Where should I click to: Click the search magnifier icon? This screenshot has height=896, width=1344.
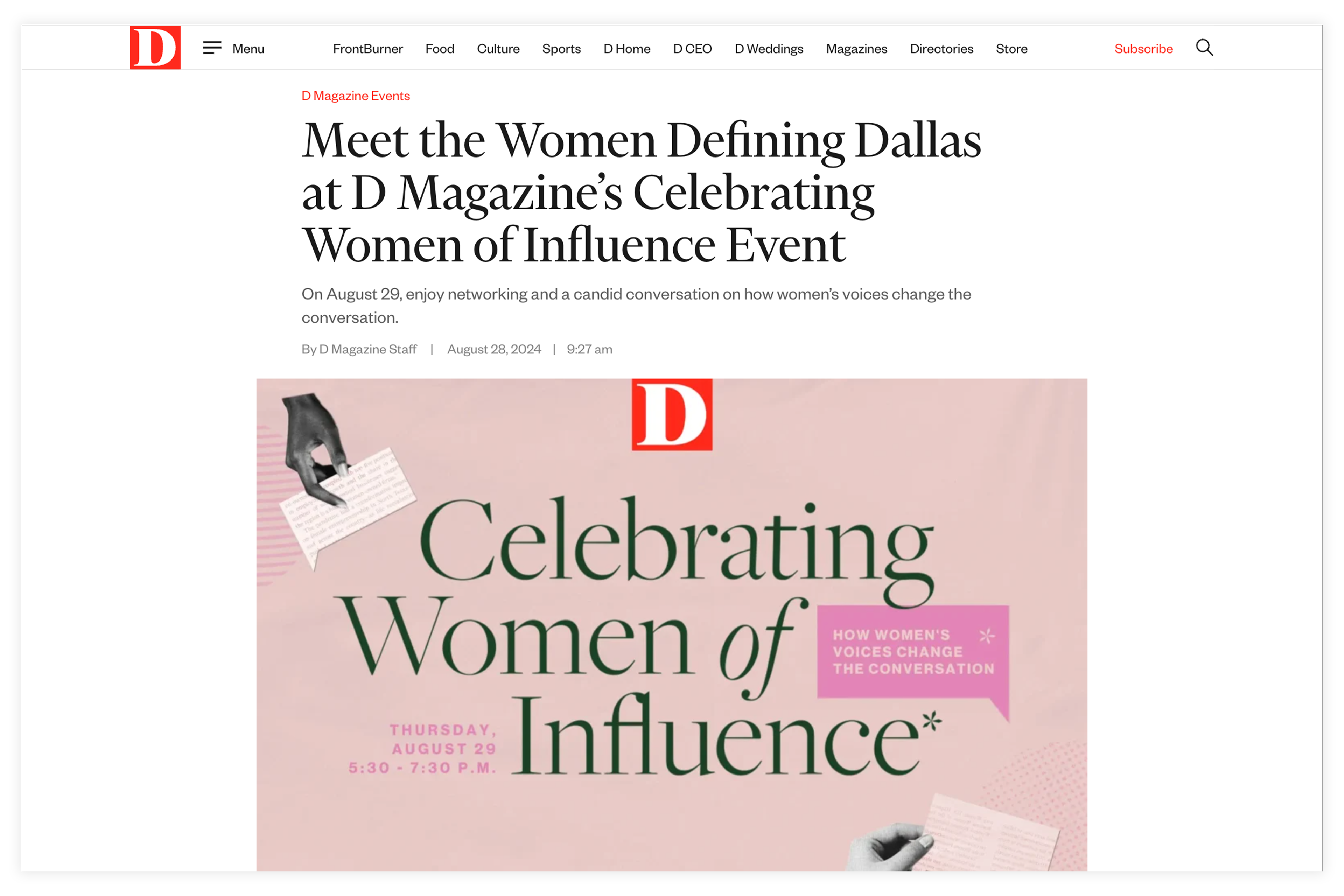coord(1205,48)
